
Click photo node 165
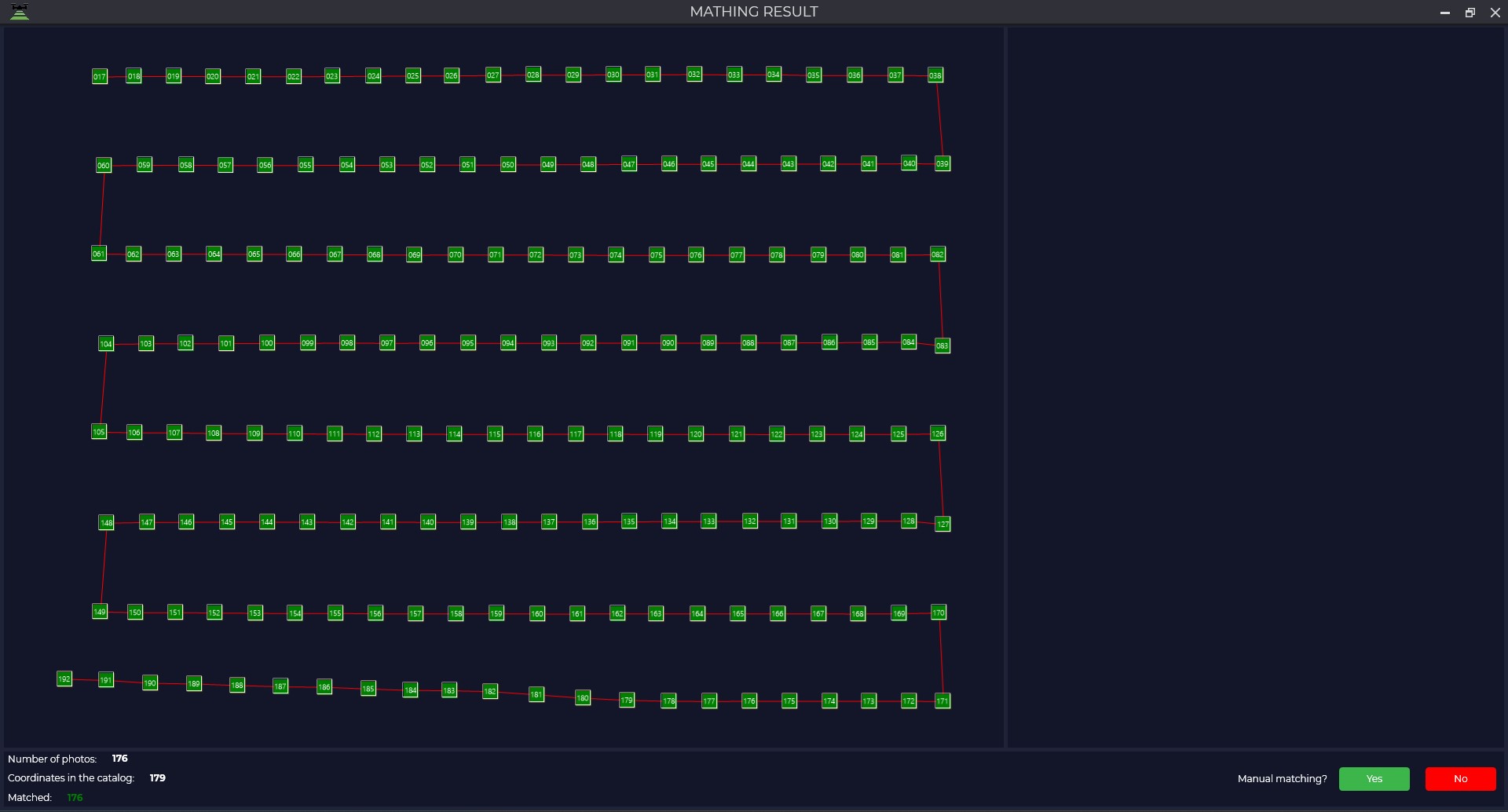click(x=738, y=613)
